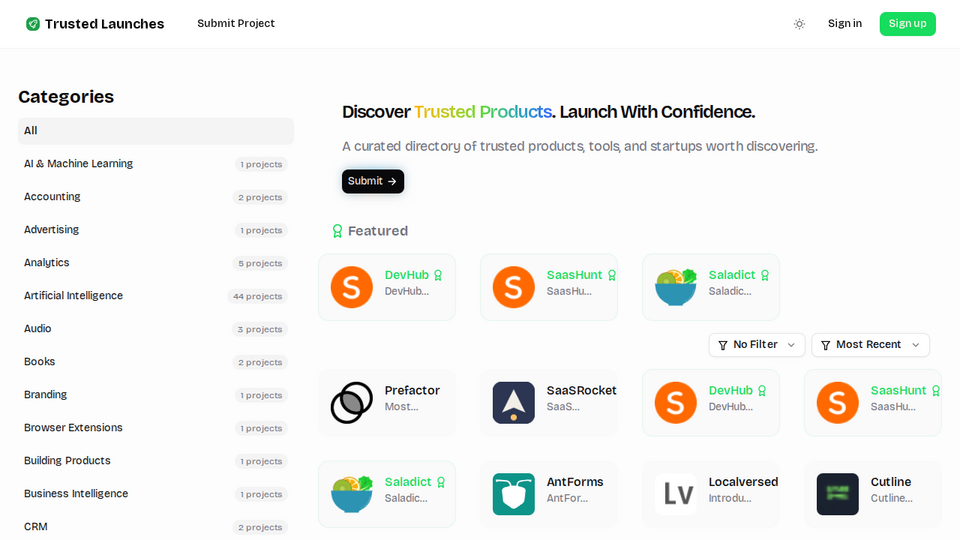Click the badge icon beside SaasHunt in grid
Screen dimensions: 960x540
(x=936, y=391)
